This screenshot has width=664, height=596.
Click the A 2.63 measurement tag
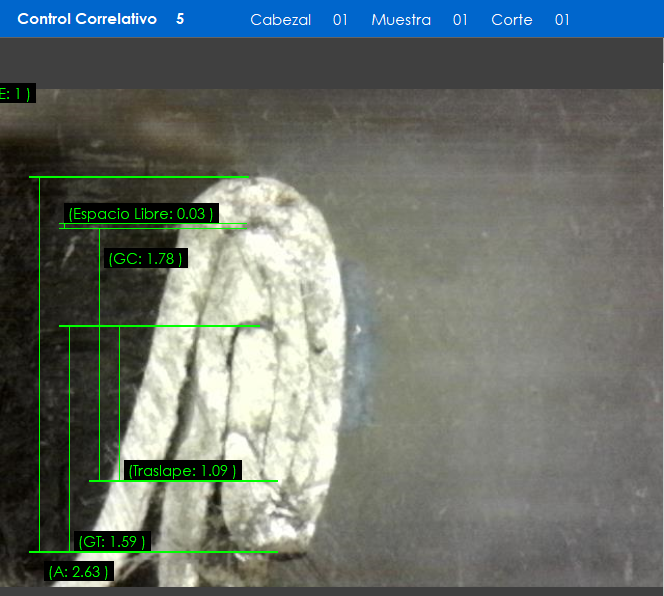point(79,572)
